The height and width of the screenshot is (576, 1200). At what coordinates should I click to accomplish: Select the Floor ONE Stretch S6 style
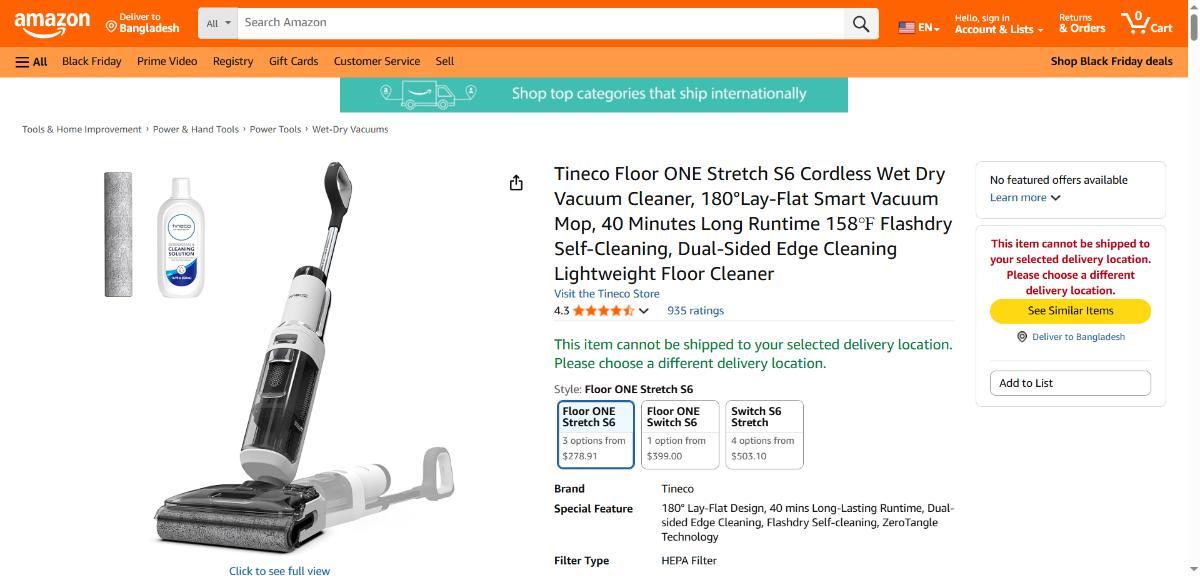(x=596, y=434)
